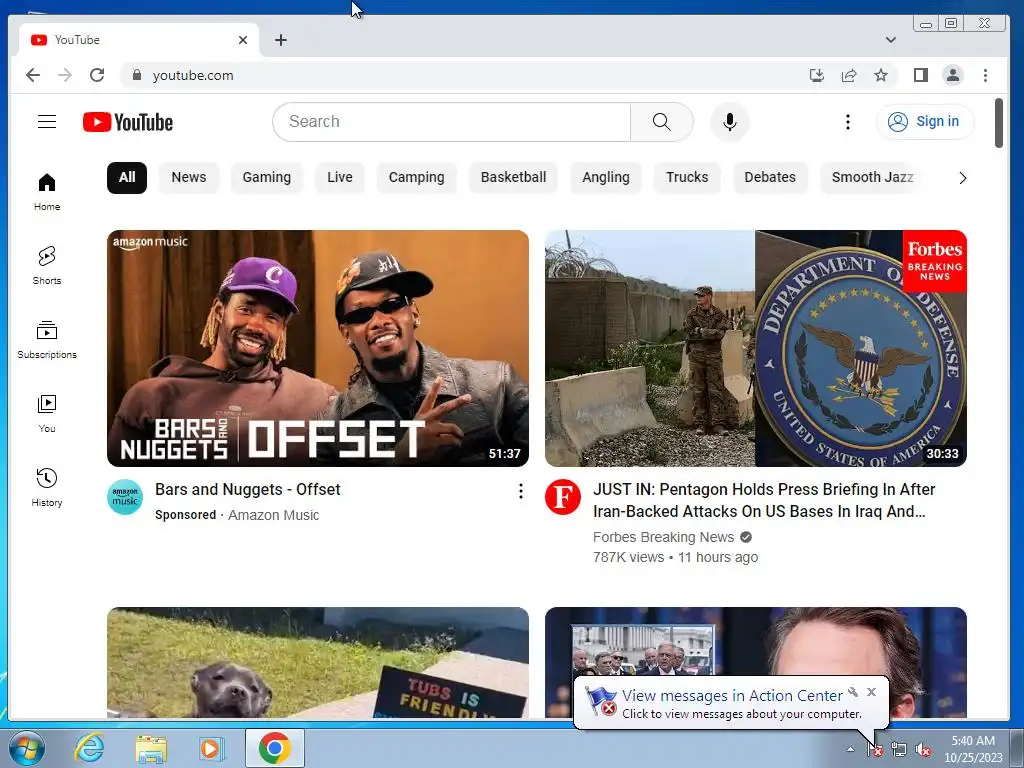
Task: Click browser back arrow
Action: (x=33, y=75)
